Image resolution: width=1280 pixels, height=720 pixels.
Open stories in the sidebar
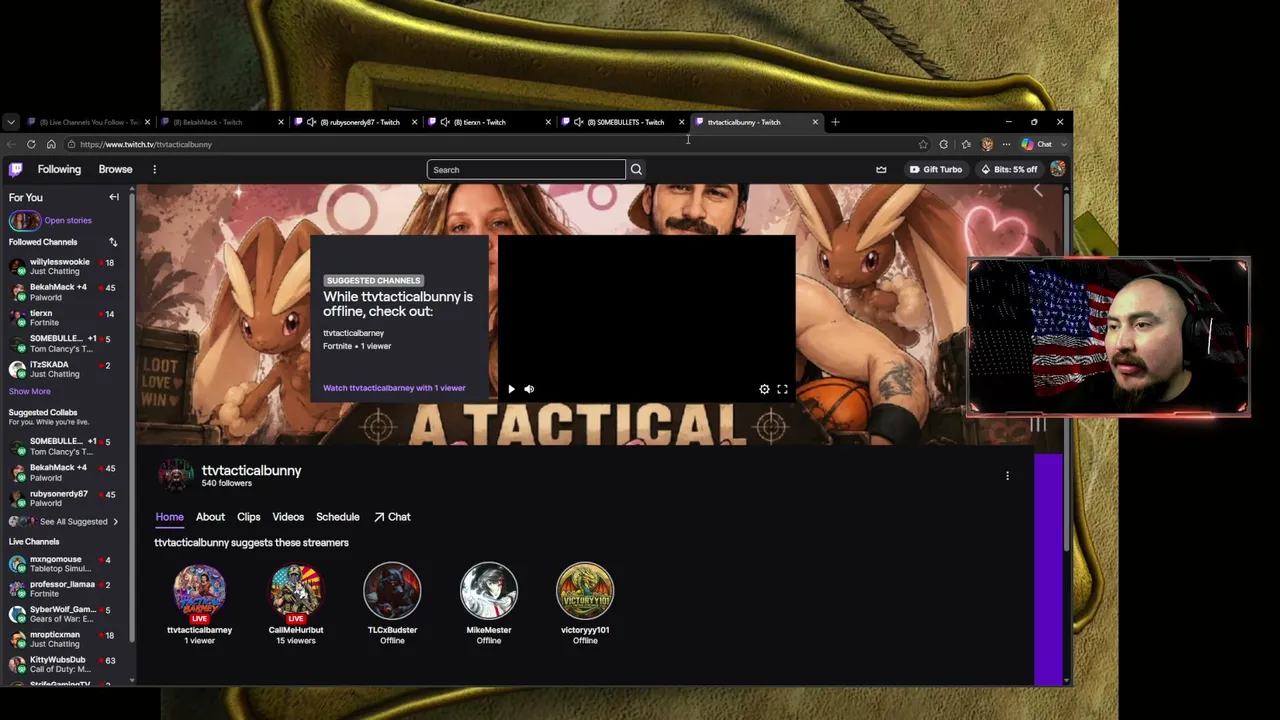click(67, 220)
